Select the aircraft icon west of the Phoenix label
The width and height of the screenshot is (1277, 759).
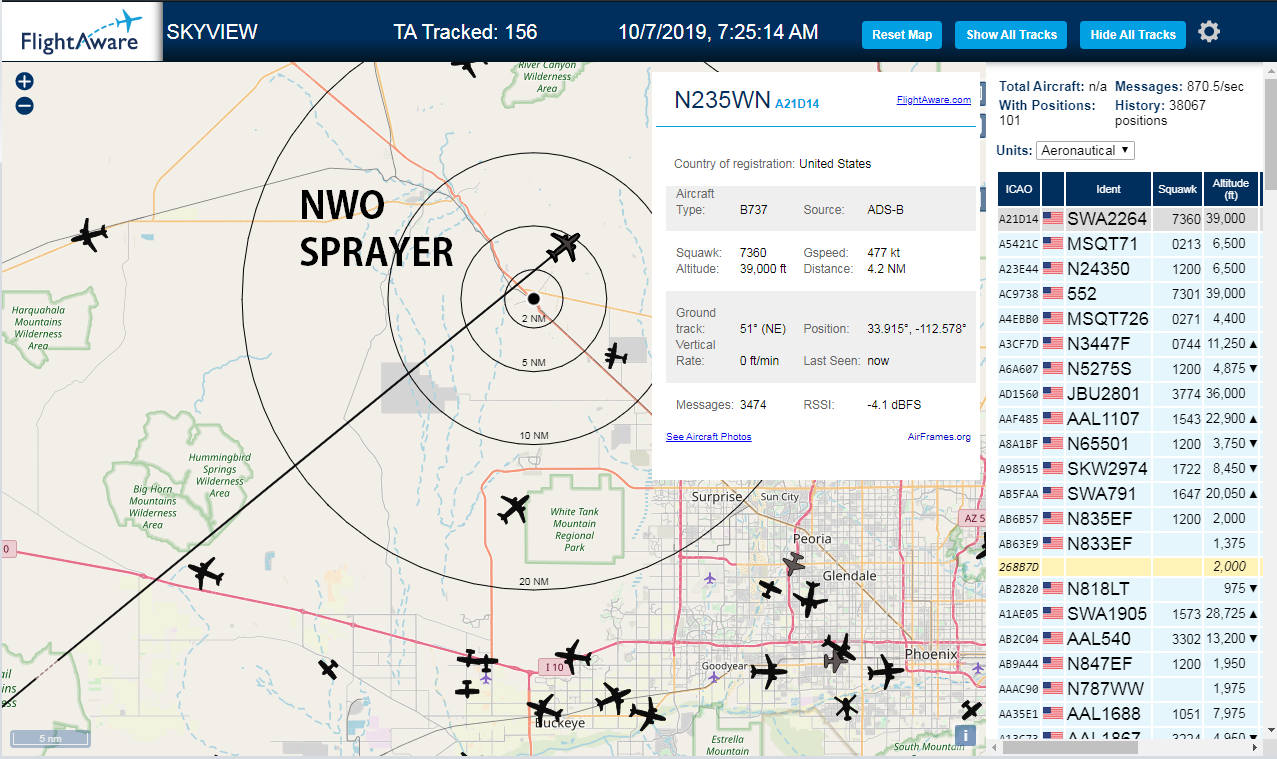pyautogui.click(x=885, y=672)
